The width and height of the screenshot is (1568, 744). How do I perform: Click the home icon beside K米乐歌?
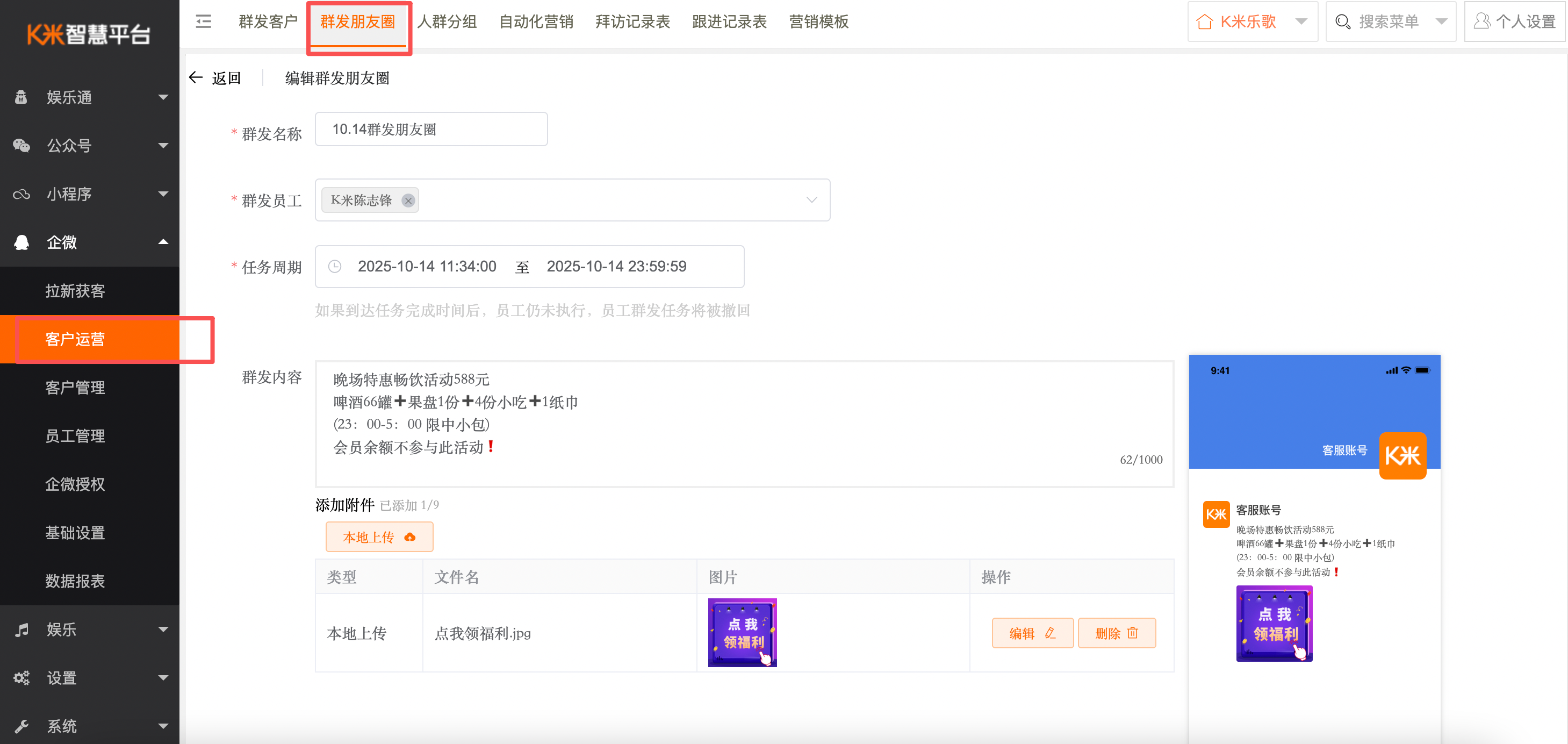tap(1204, 22)
